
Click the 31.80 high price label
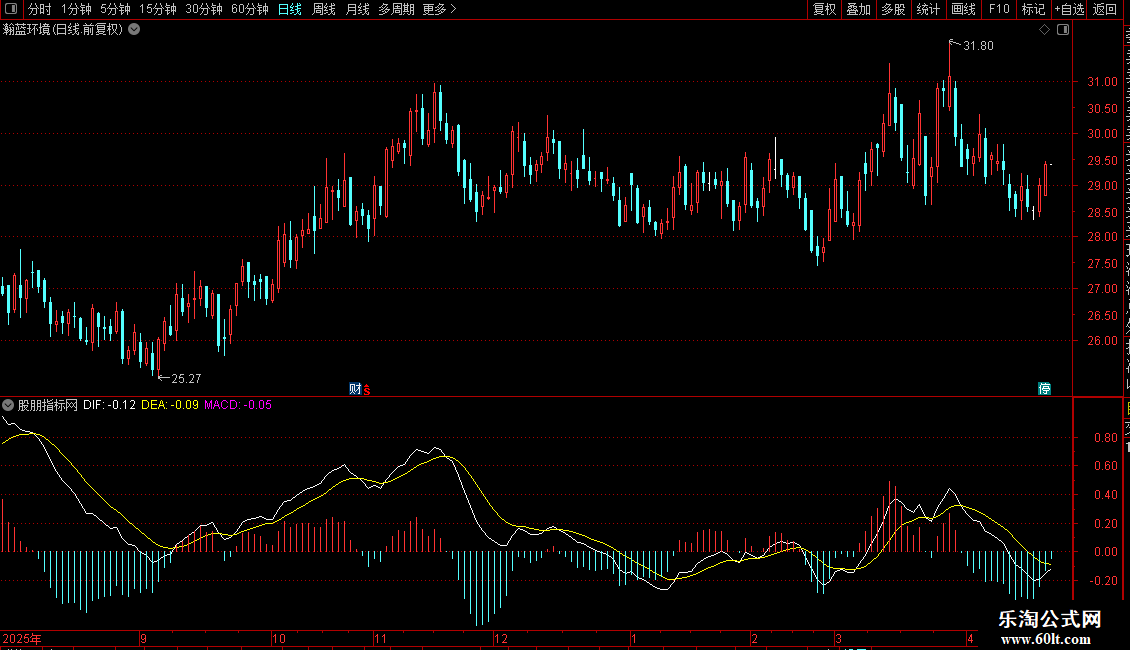(978, 46)
